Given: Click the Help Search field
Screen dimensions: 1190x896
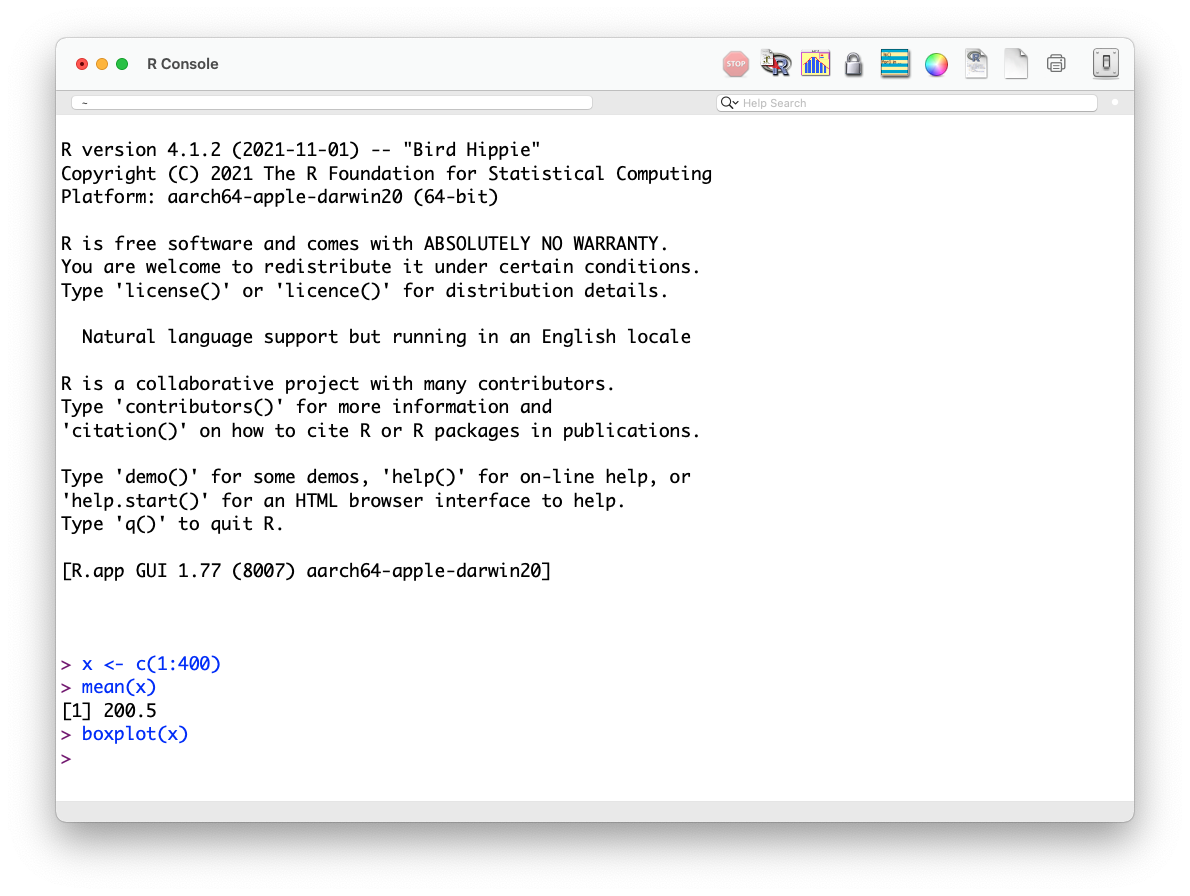Looking at the screenshot, I should click(907, 103).
